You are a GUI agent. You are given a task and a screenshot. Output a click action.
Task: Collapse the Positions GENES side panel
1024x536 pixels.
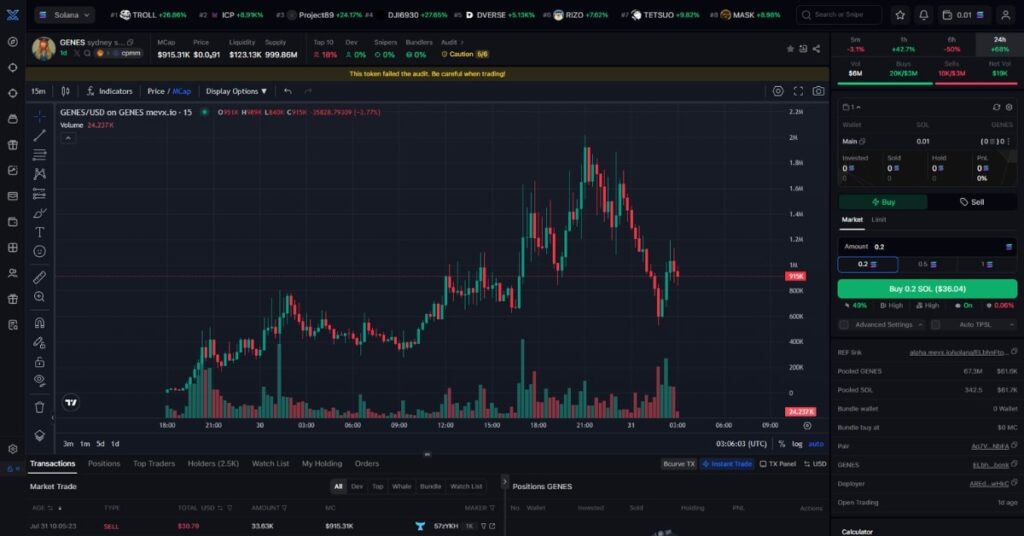pyautogui.click(x=504, y=482)
